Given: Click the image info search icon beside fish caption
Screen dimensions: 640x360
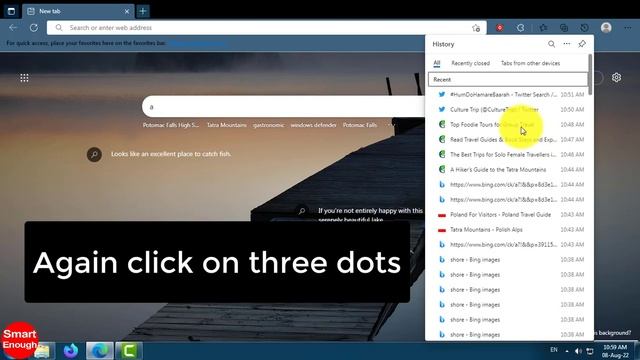Looking at the screenshot, I should [x=94, y=154].
